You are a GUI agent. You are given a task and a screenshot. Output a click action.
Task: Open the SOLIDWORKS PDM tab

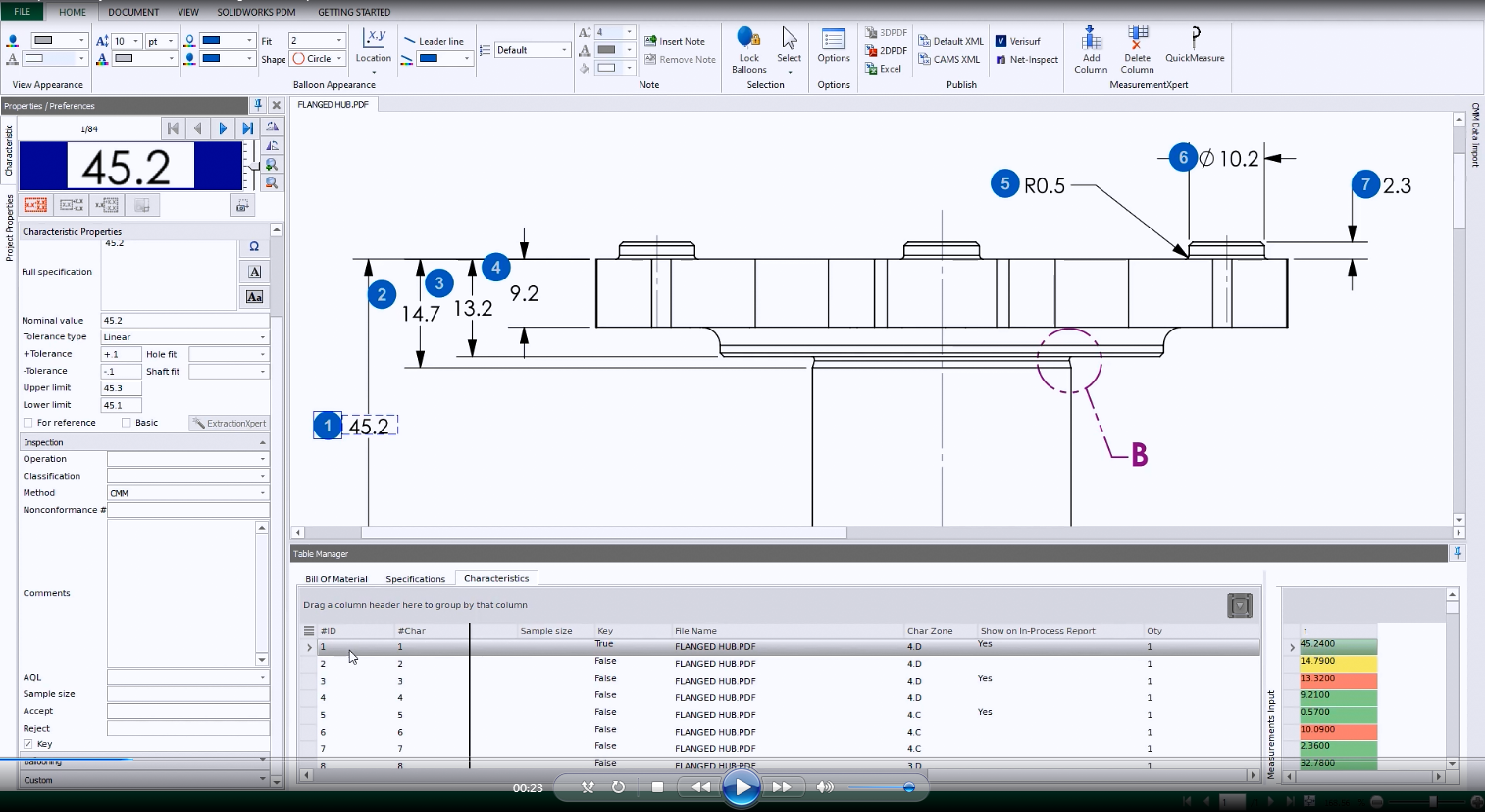tap(256, 12)
